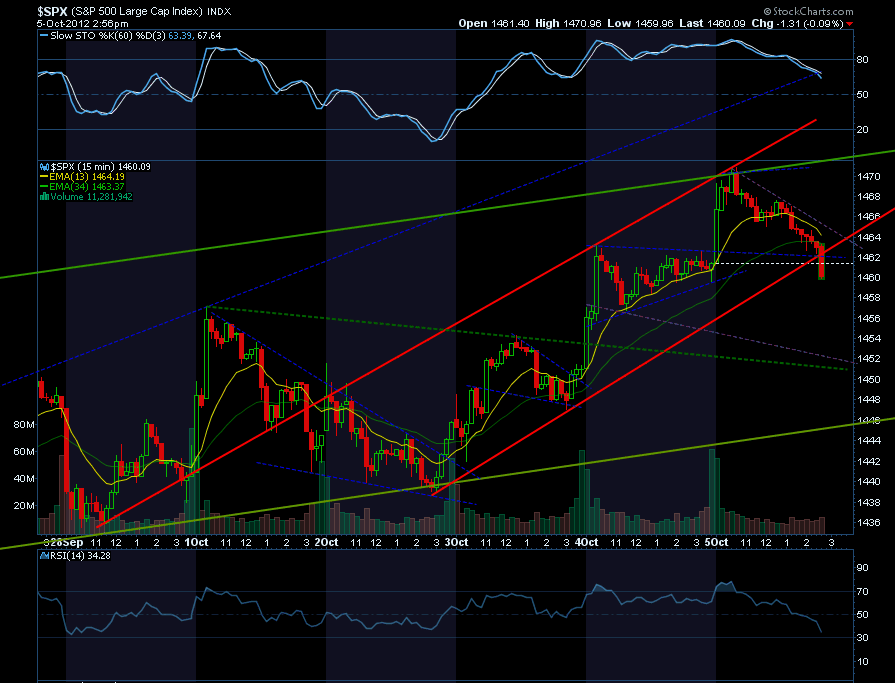Screen dimensions: 895x683
Task: Click the green line marker before EMA(34)
Action: [44, 187]
